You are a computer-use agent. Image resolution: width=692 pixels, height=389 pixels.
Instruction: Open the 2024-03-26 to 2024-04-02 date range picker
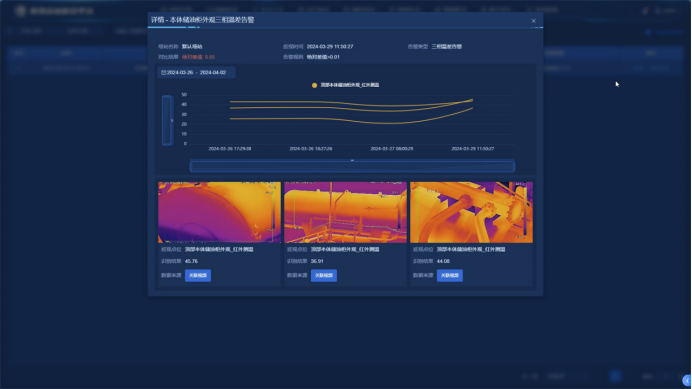[196, 72]
